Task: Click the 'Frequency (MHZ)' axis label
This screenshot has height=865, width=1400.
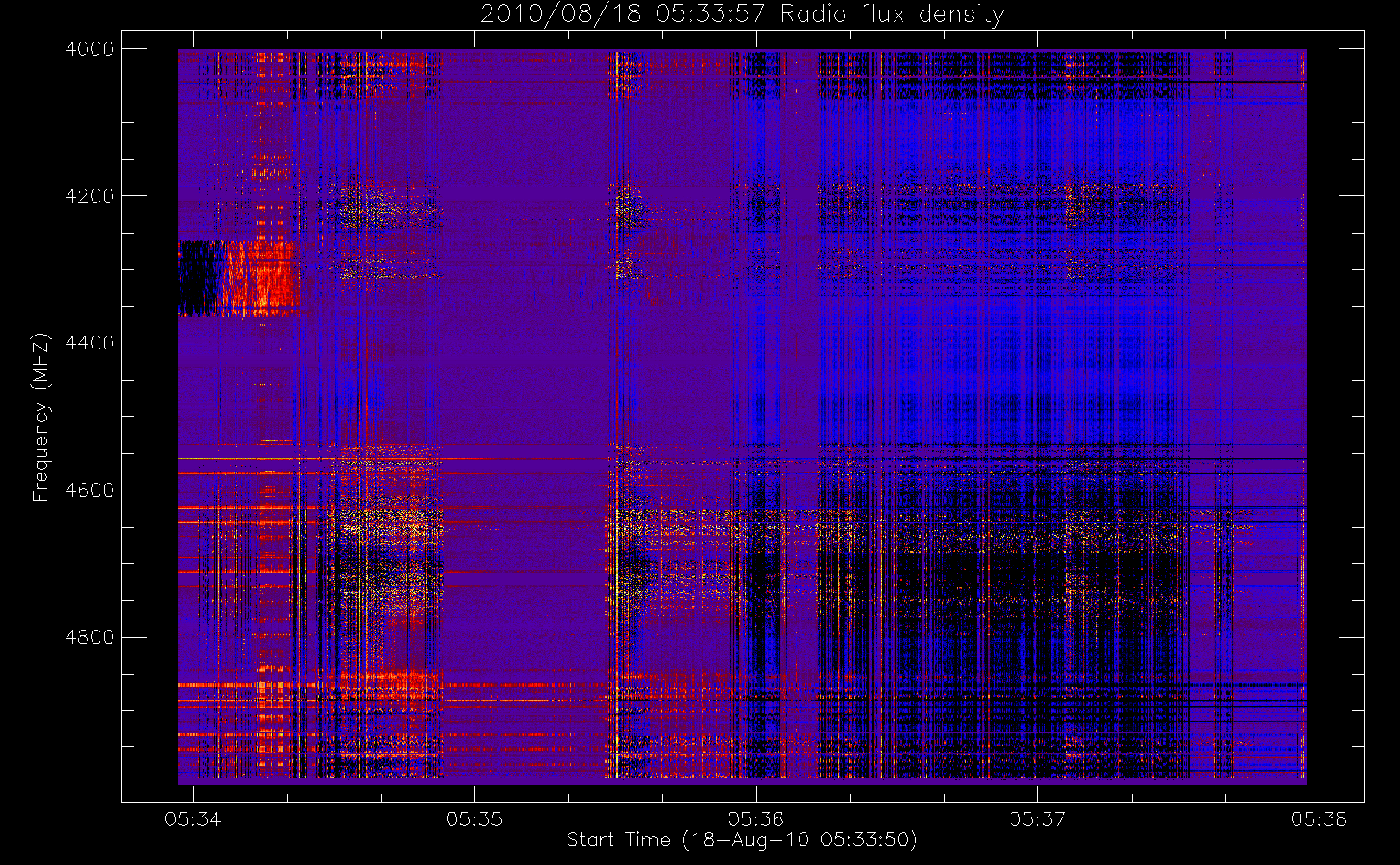Action: click(40, 417)
